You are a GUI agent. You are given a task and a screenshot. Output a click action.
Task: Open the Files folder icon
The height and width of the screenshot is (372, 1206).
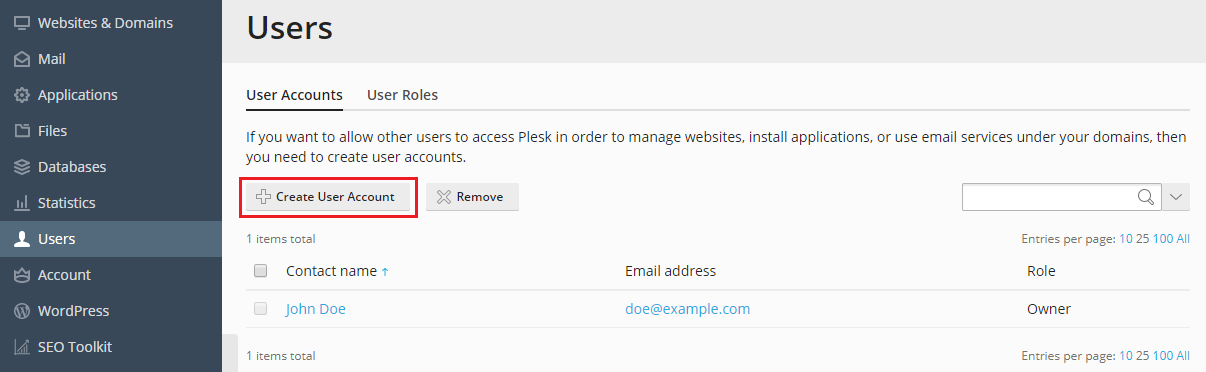click(21, 131)
